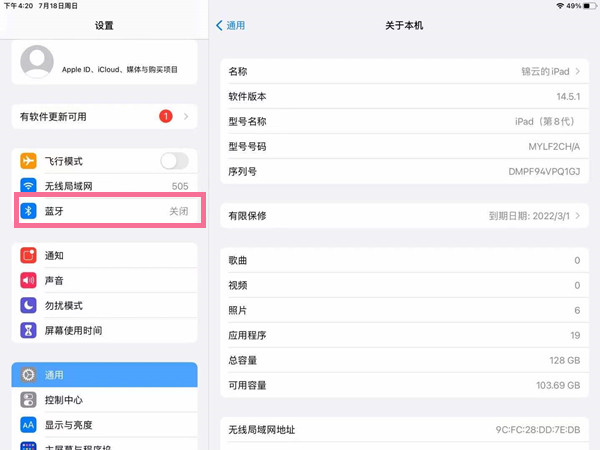Click the Airplane Mode orange icon
This screenshot has height=450, width=600.
(28, 161)
